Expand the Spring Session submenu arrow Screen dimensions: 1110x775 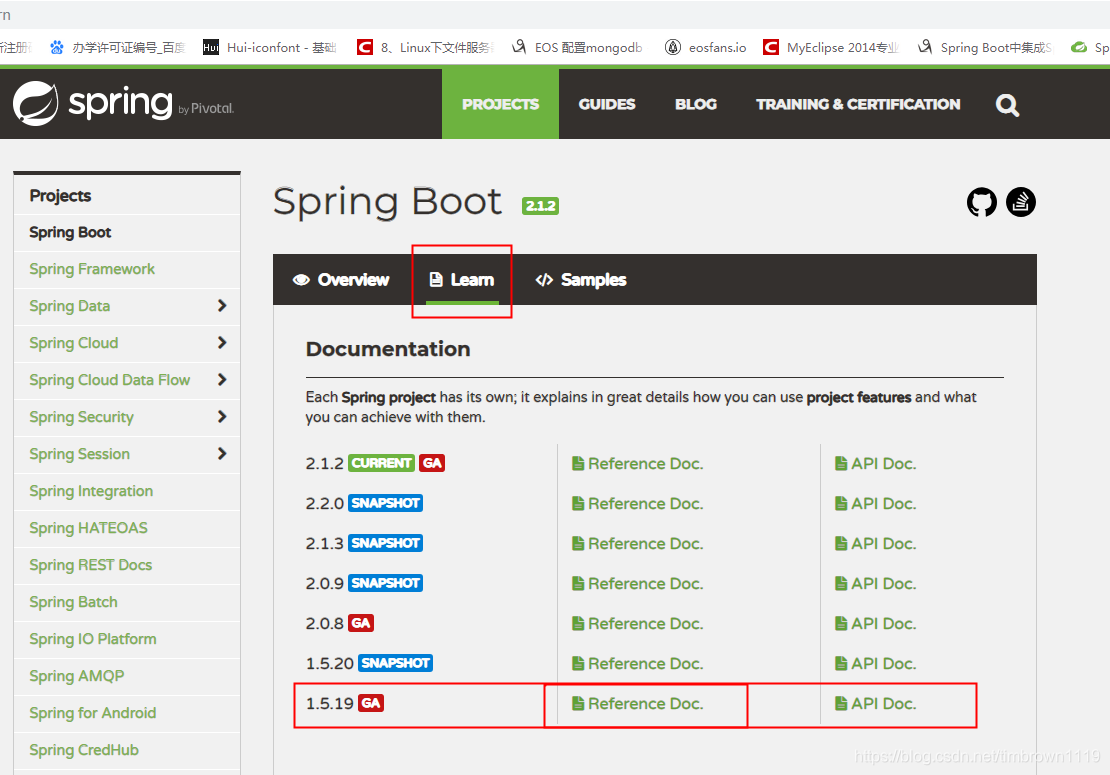[x=222, y=454]
